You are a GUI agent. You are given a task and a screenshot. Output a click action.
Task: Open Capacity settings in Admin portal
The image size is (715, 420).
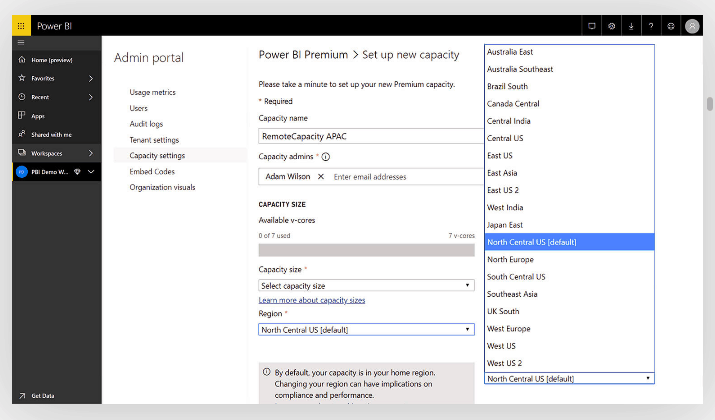pyautogui.click(x=157, y=156)
